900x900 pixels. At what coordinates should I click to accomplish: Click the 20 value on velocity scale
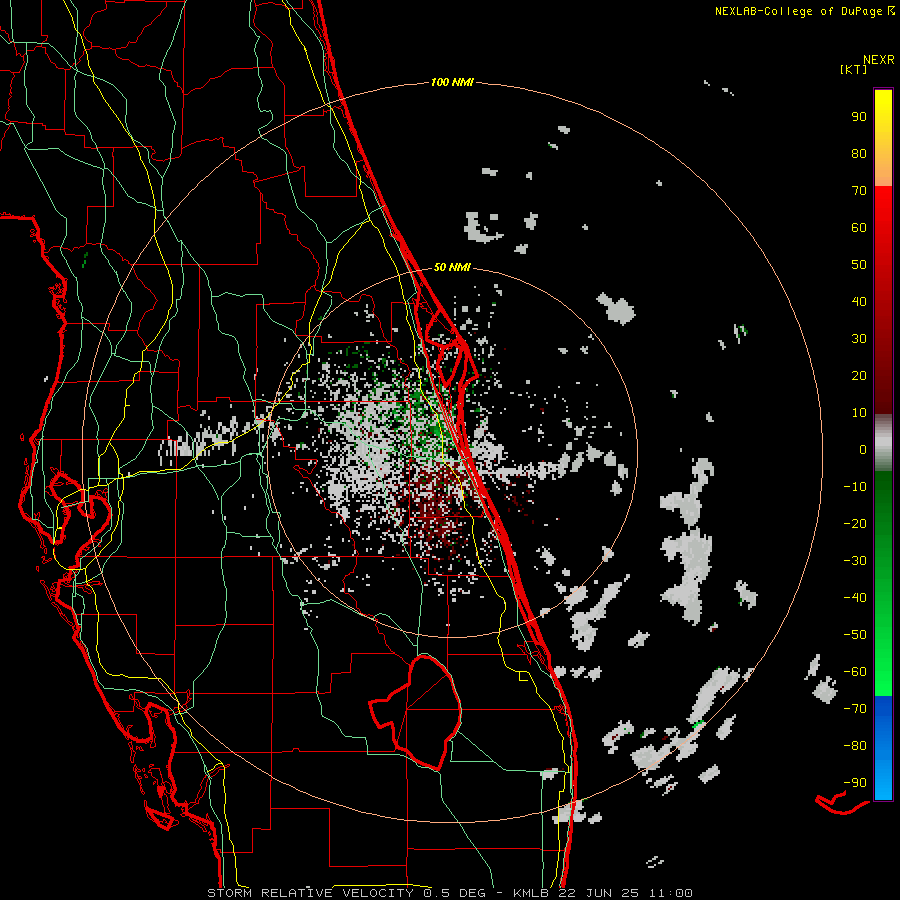point(859,376)
